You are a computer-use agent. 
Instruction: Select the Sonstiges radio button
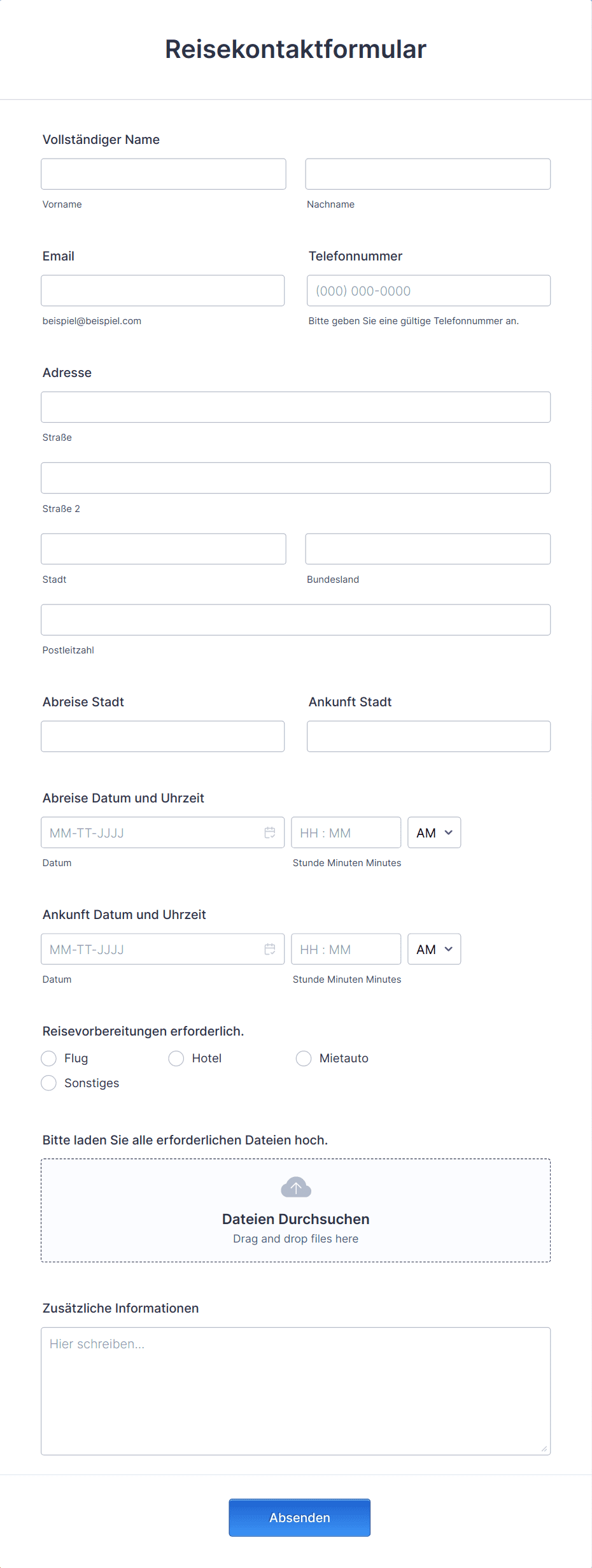point(48,1083)
